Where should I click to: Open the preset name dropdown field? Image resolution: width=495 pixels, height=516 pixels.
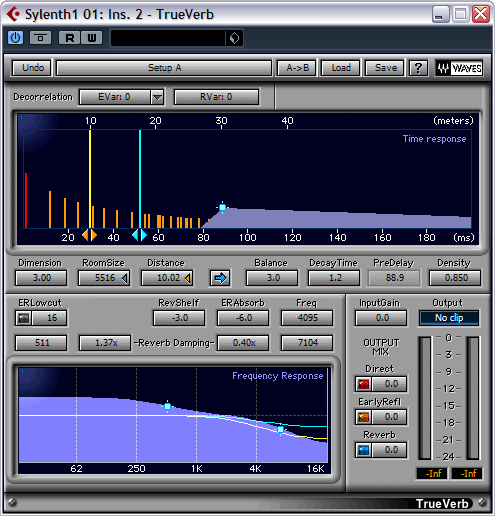click(168, 38)
